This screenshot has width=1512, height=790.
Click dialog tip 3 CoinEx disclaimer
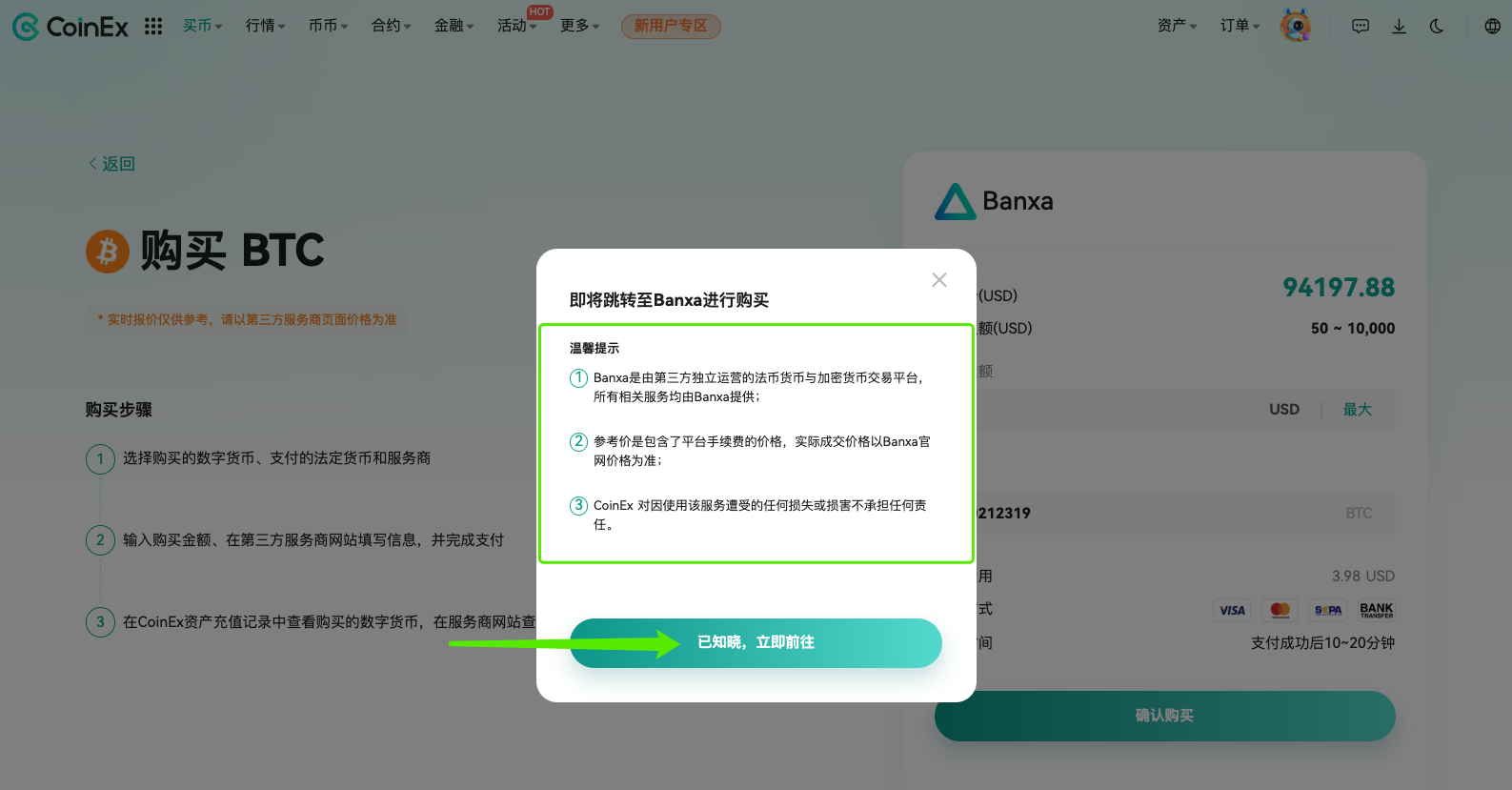click(759, 515)
